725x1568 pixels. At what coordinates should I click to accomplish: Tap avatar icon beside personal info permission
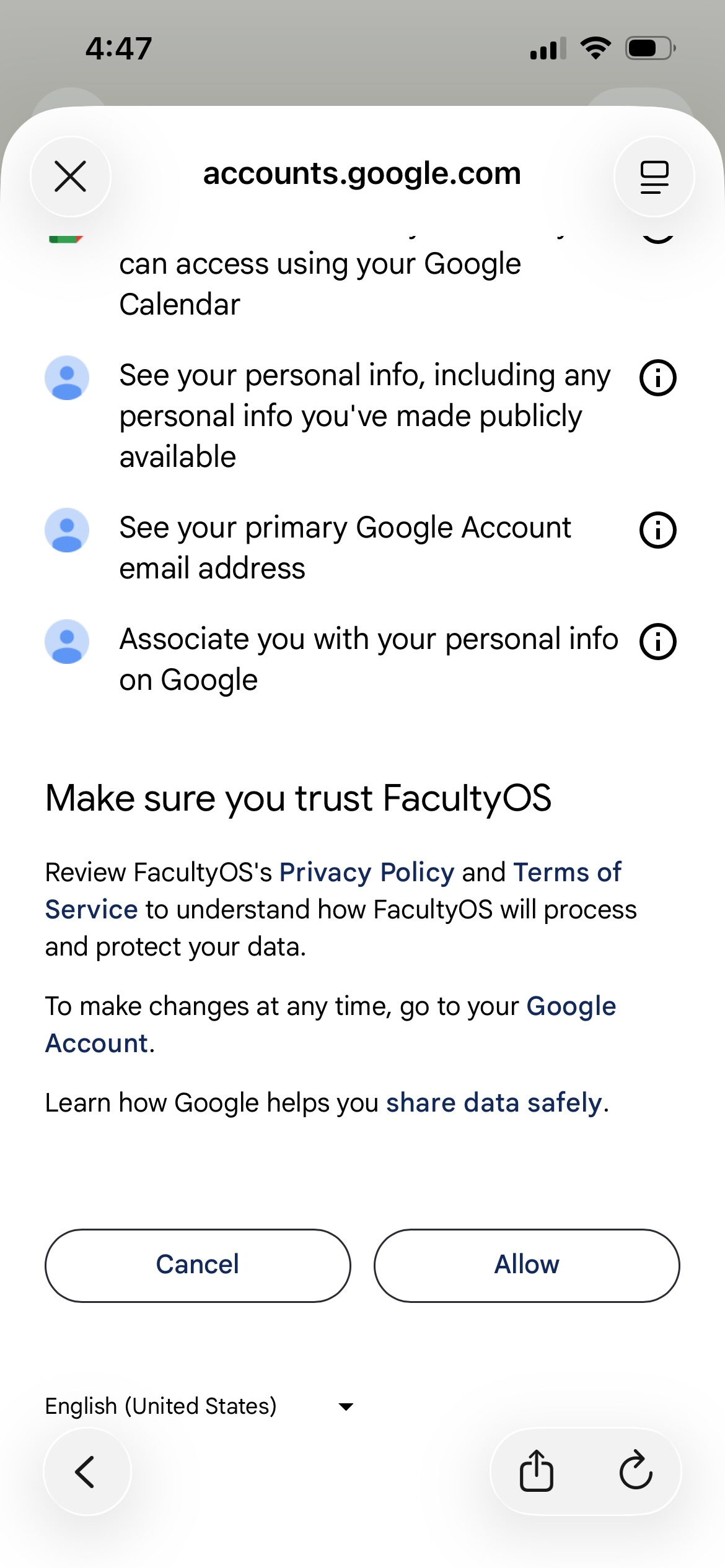tap(67, 378)
